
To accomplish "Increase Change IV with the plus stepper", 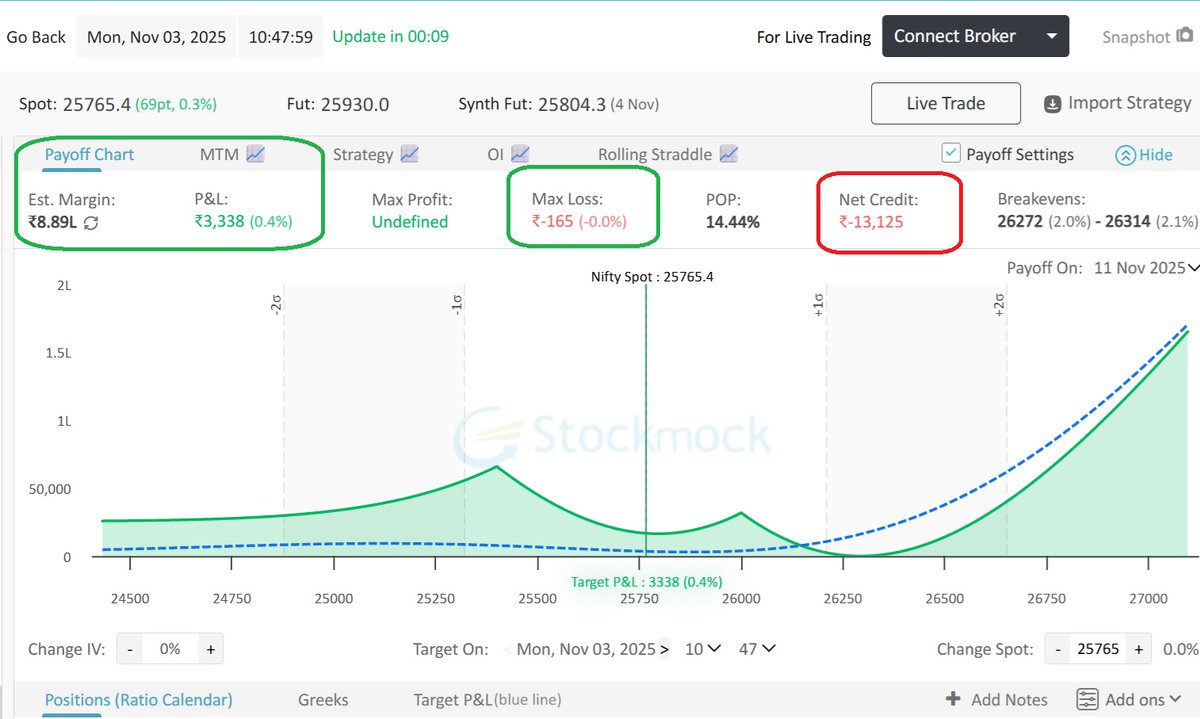I will 211,648.
